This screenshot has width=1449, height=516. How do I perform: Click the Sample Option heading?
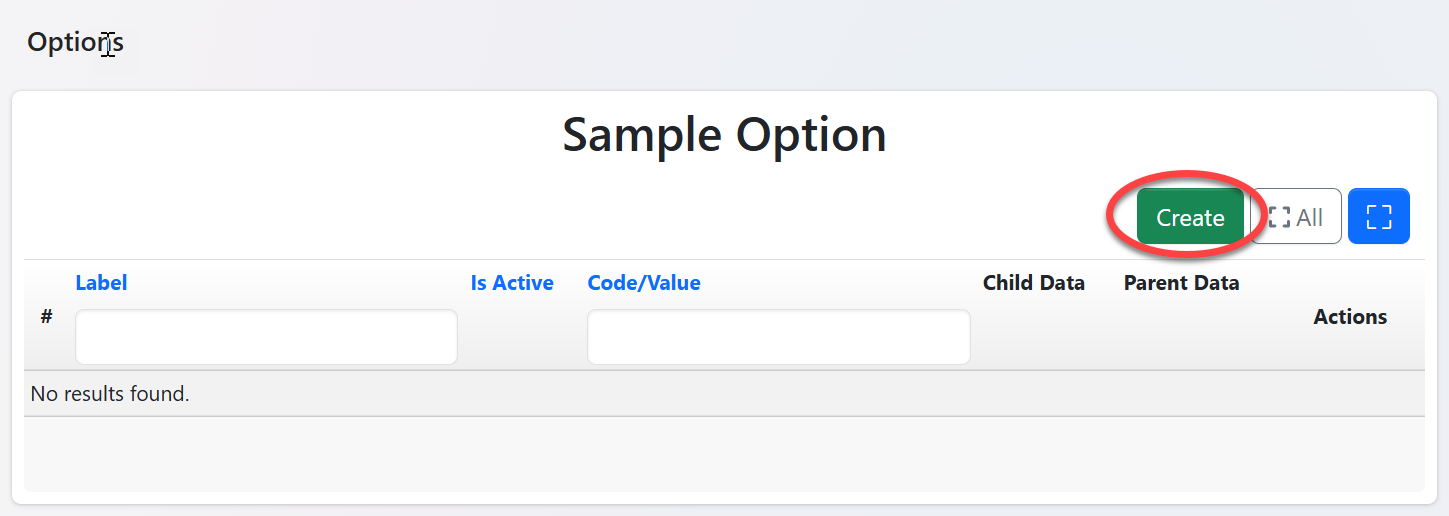[x=724, y=135]
